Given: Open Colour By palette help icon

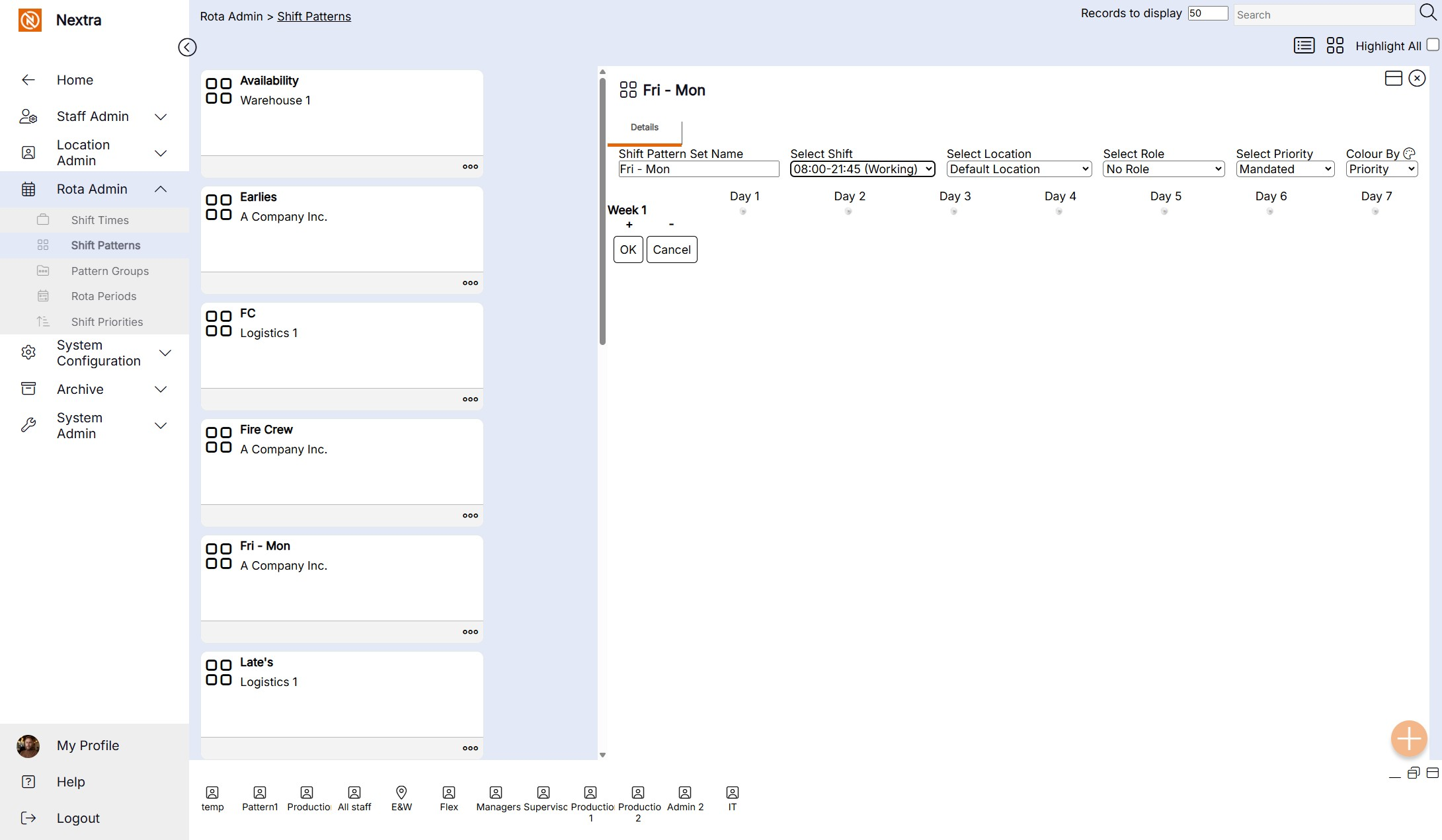Looking at the screenshot, I should click(1409, 153).
